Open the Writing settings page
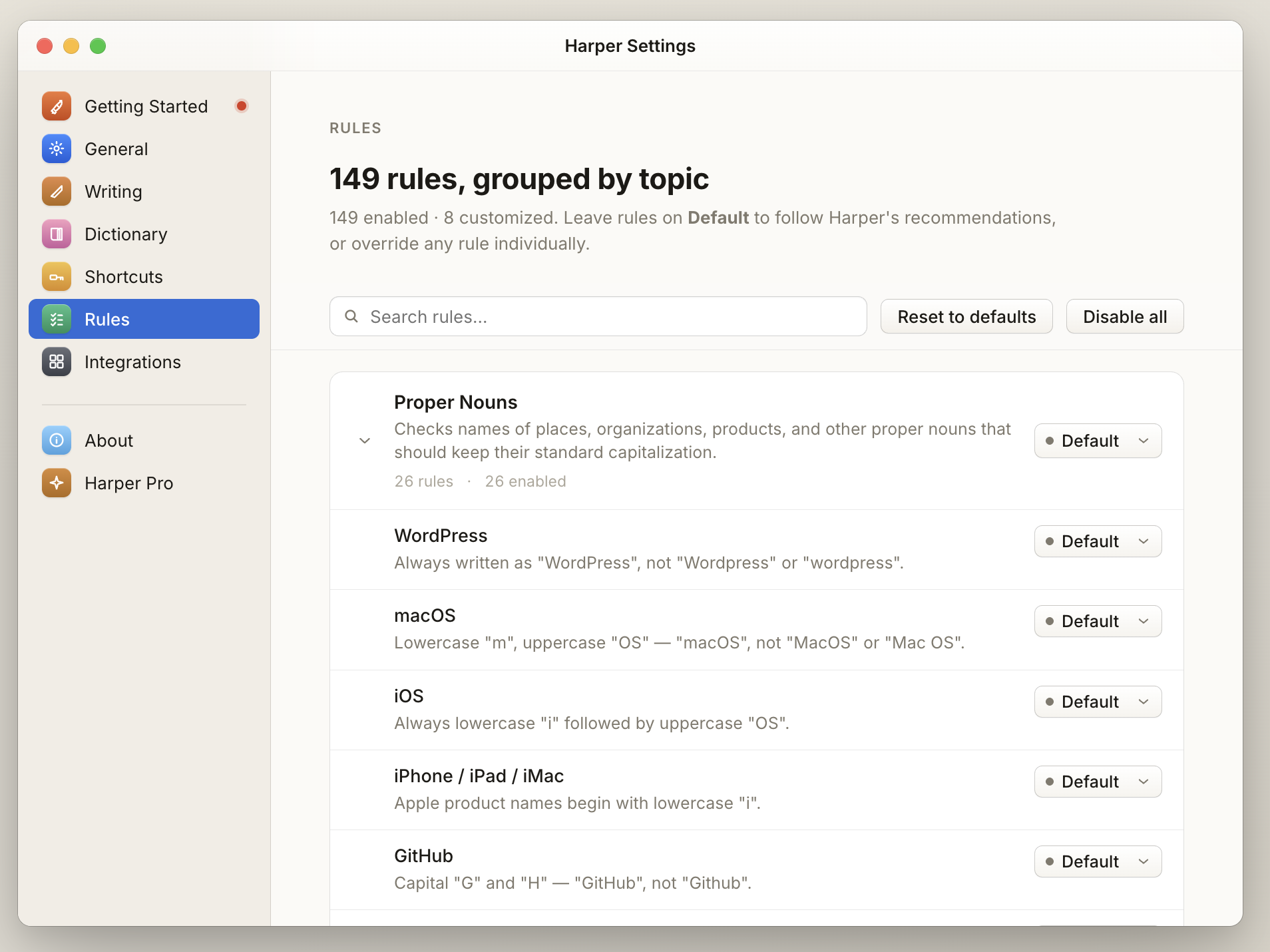 [x=144, y=192]
